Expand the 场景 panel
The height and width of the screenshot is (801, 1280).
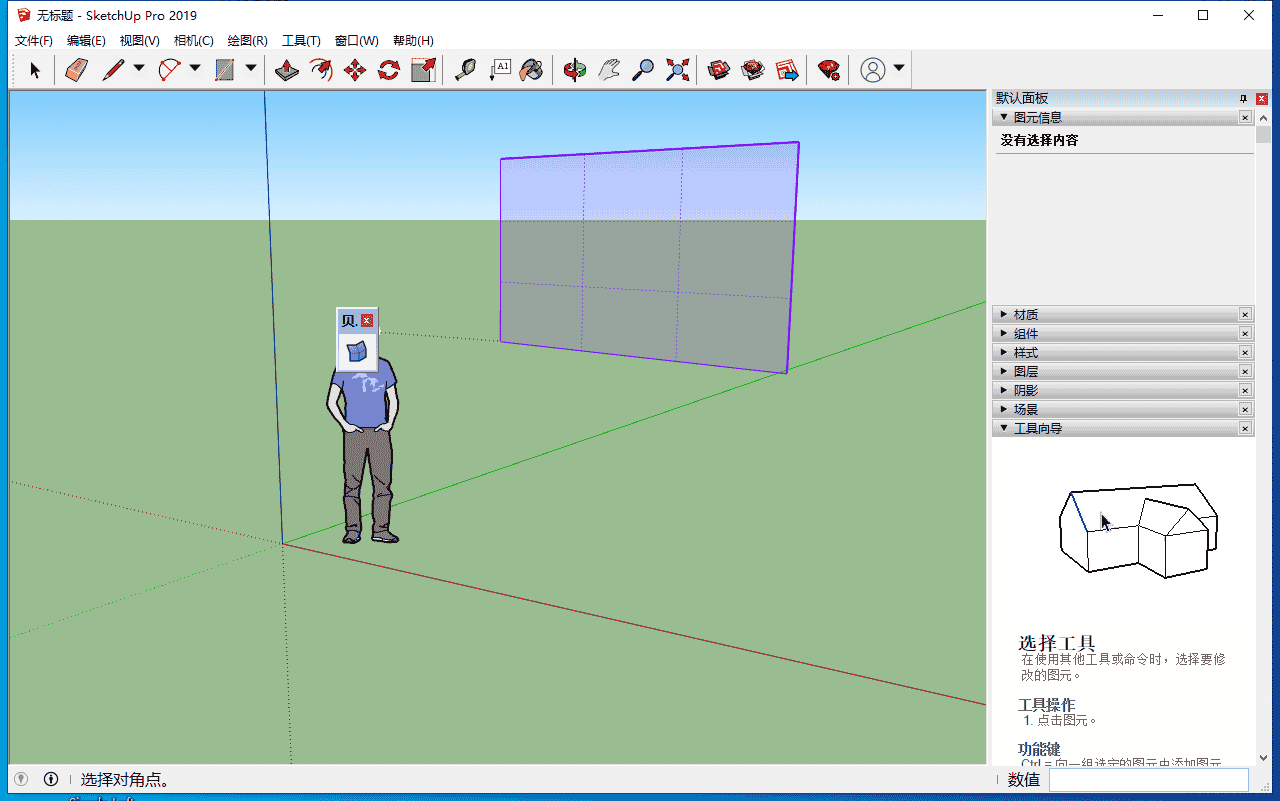[x=1004, y=409]
